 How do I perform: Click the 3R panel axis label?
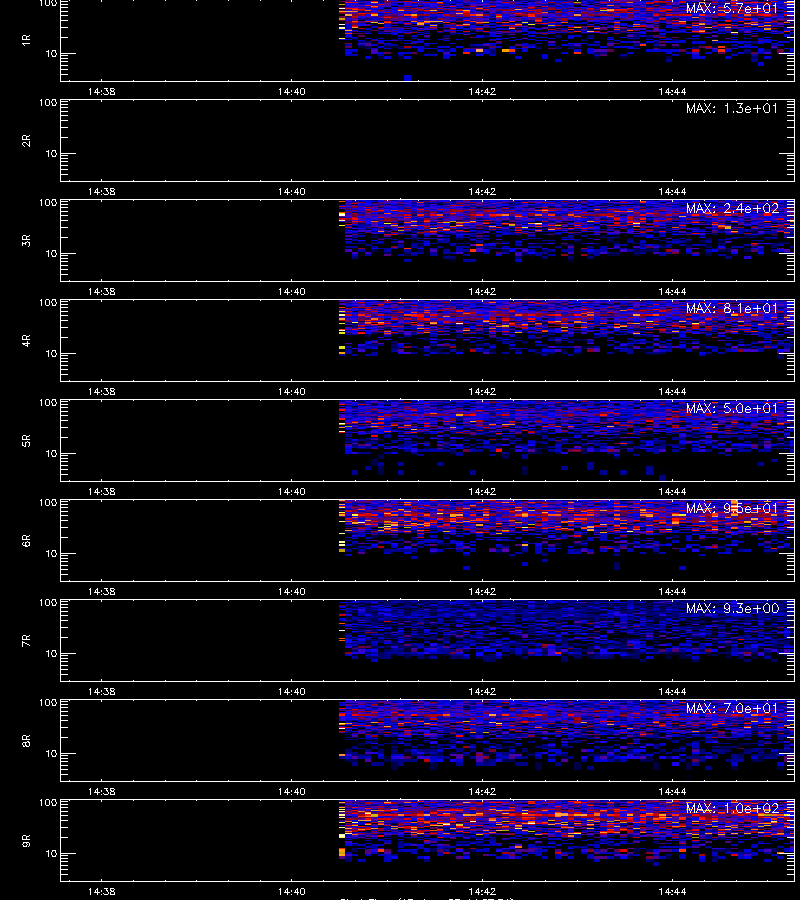click(x=26, y=240)
